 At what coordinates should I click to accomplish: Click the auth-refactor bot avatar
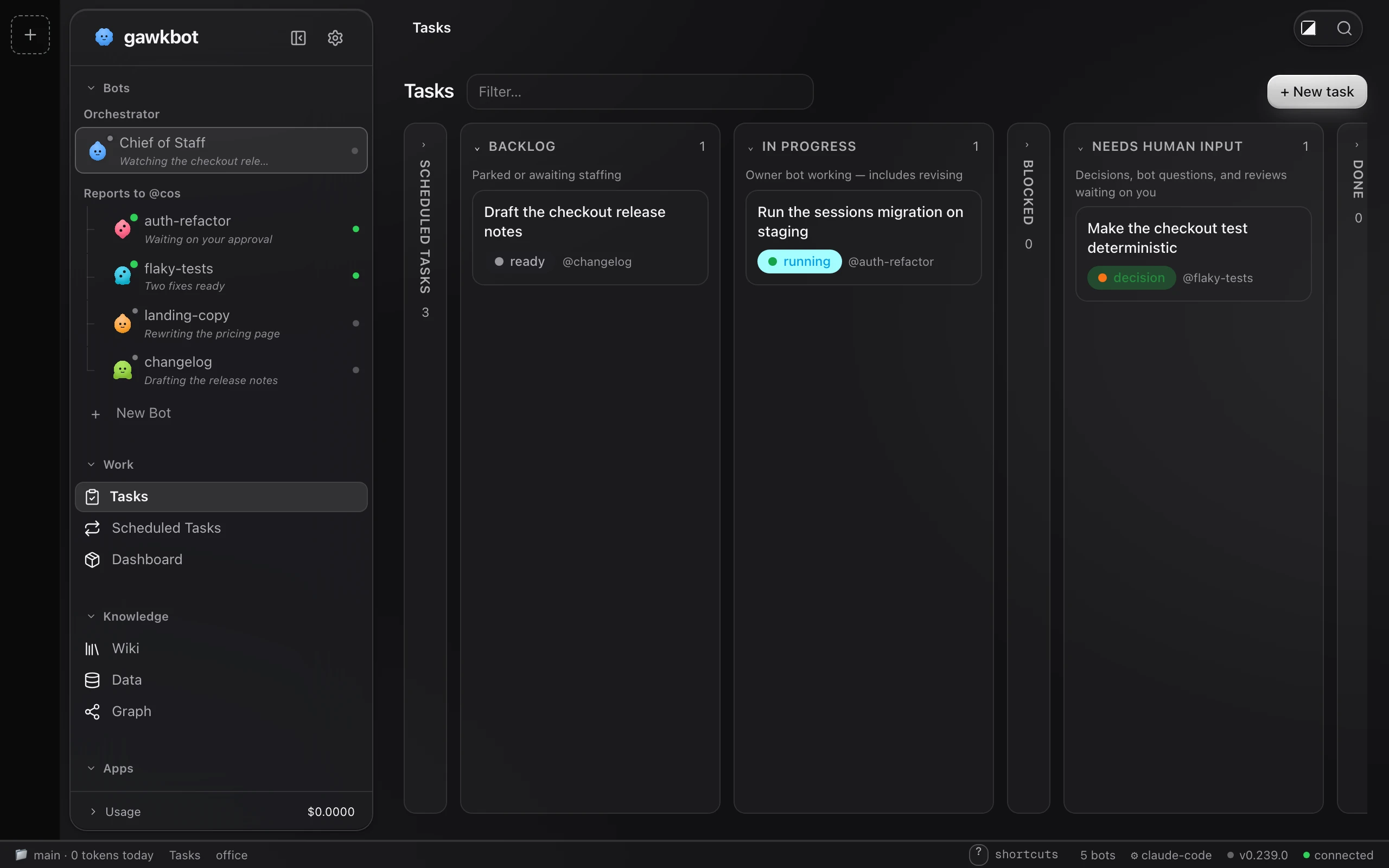coord(122,228)
